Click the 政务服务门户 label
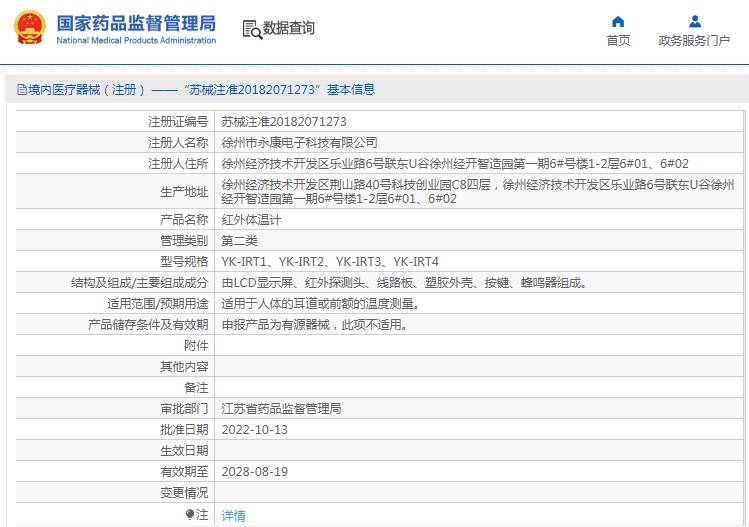This screenshot has height=527, width=749. (694, 41)
